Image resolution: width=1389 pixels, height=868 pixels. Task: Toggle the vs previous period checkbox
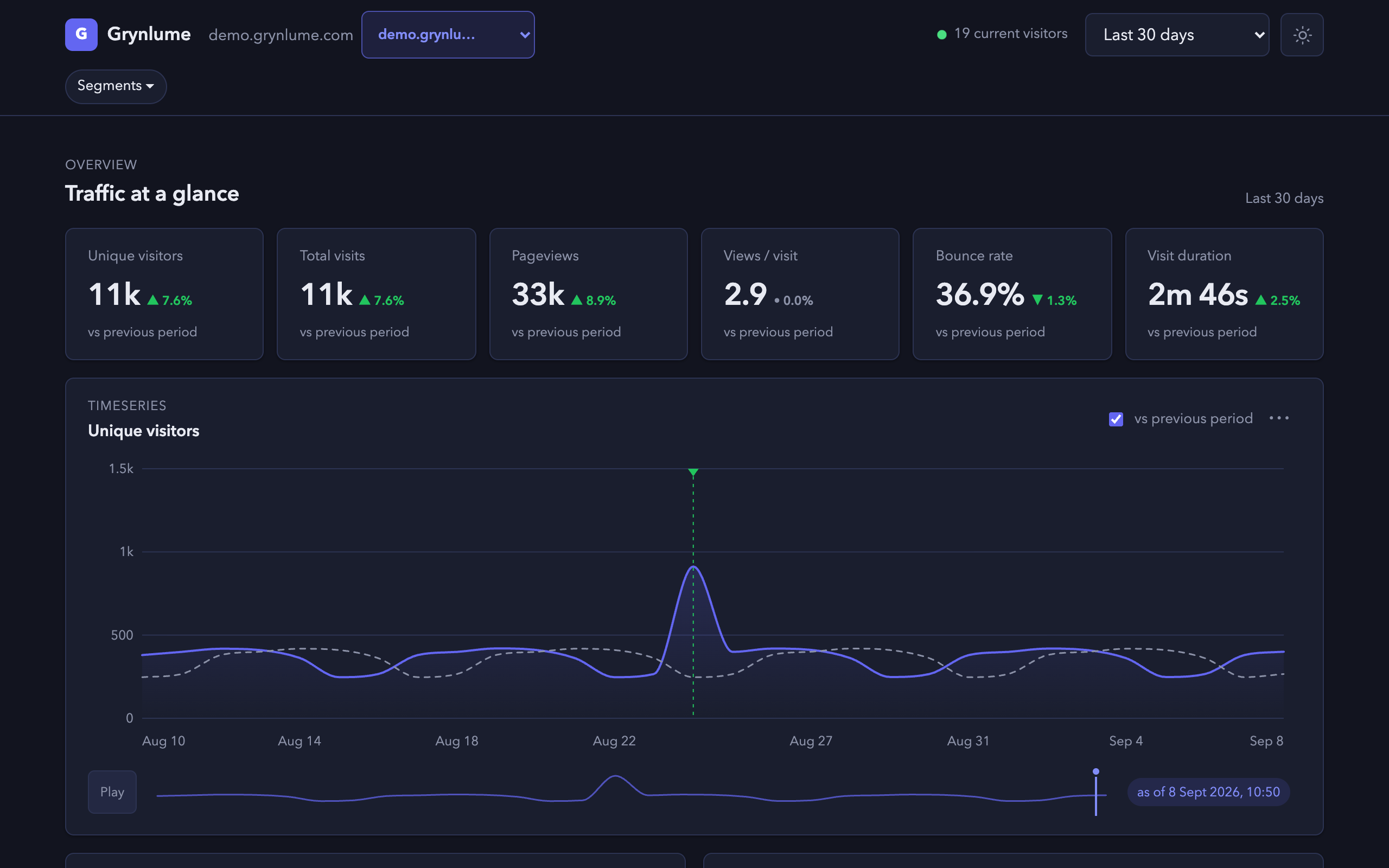pos(1116,419)
